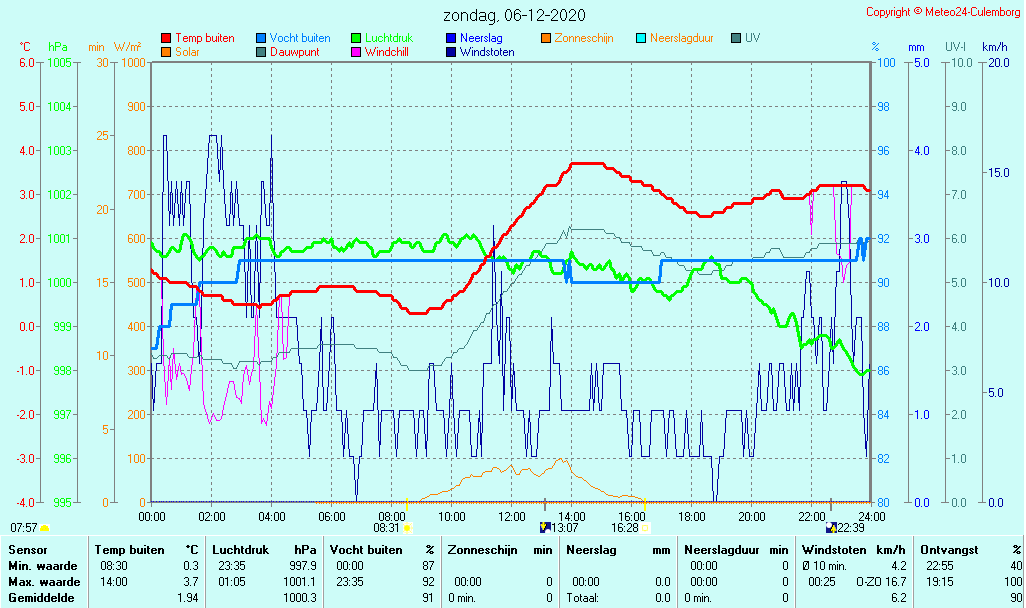
Task: Click the cyan Neerslagduur legend square
Action: point(641,38)
